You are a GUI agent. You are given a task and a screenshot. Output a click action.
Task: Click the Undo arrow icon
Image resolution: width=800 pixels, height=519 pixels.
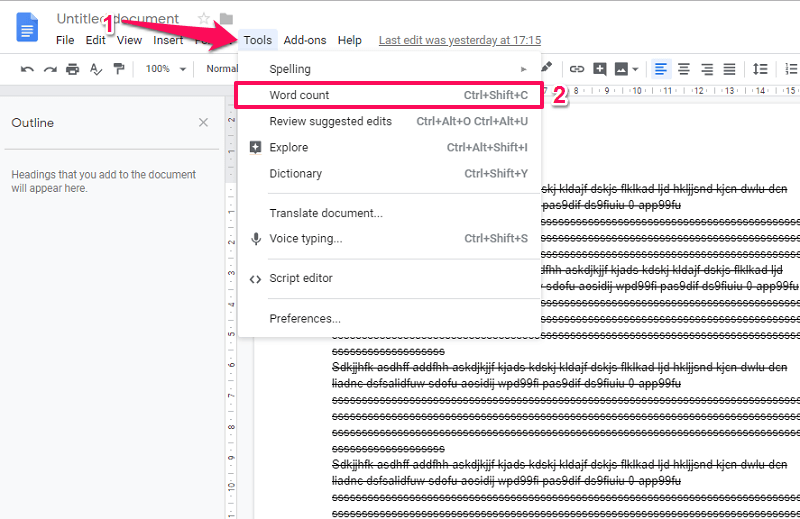tap(27, 69)
